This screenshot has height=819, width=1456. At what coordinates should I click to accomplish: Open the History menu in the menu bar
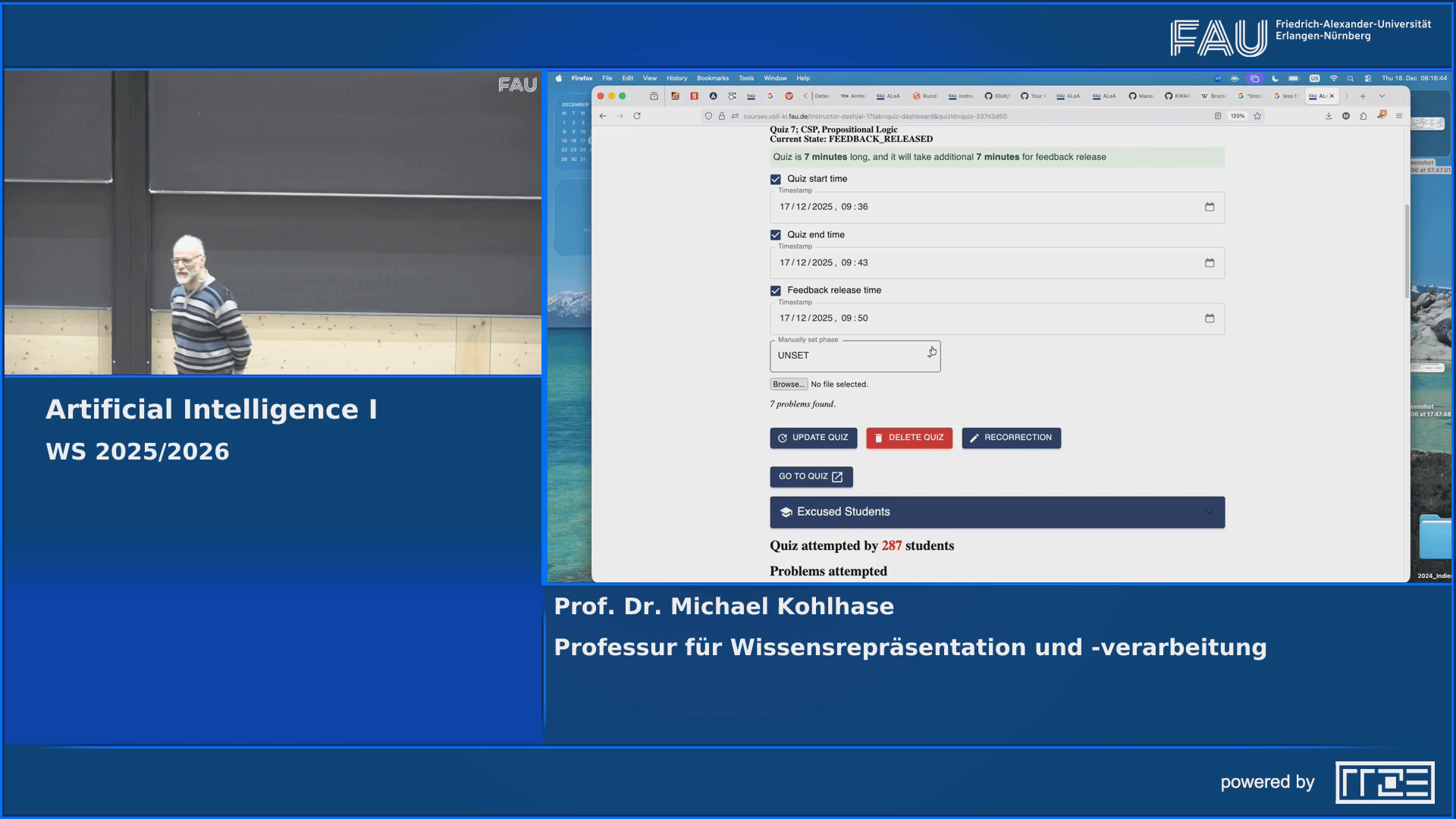click(676, 78)
